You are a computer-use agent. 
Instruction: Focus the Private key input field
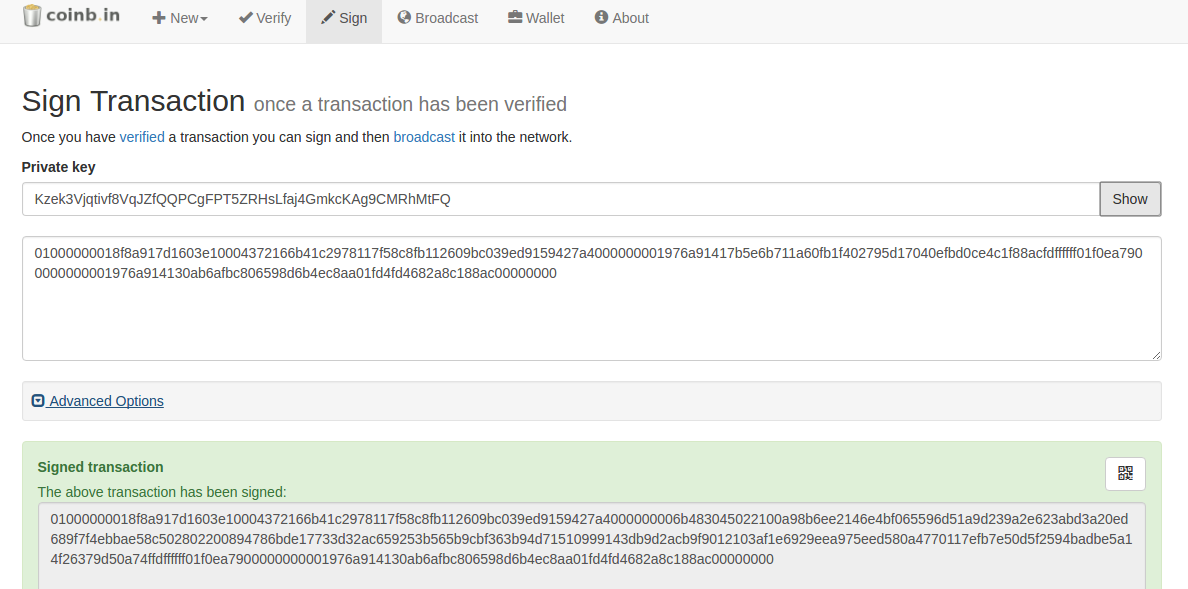pyautogui.click(x=560, y=199)
